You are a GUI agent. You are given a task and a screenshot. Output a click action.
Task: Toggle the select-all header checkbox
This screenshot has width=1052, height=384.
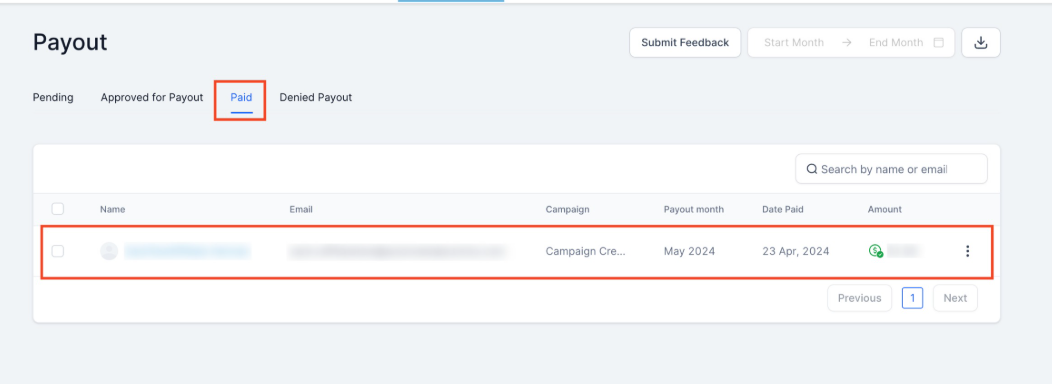point(58,209)
